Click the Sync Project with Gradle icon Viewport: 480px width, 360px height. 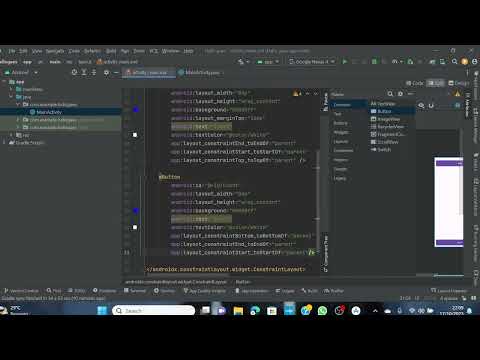pos(432,62)
